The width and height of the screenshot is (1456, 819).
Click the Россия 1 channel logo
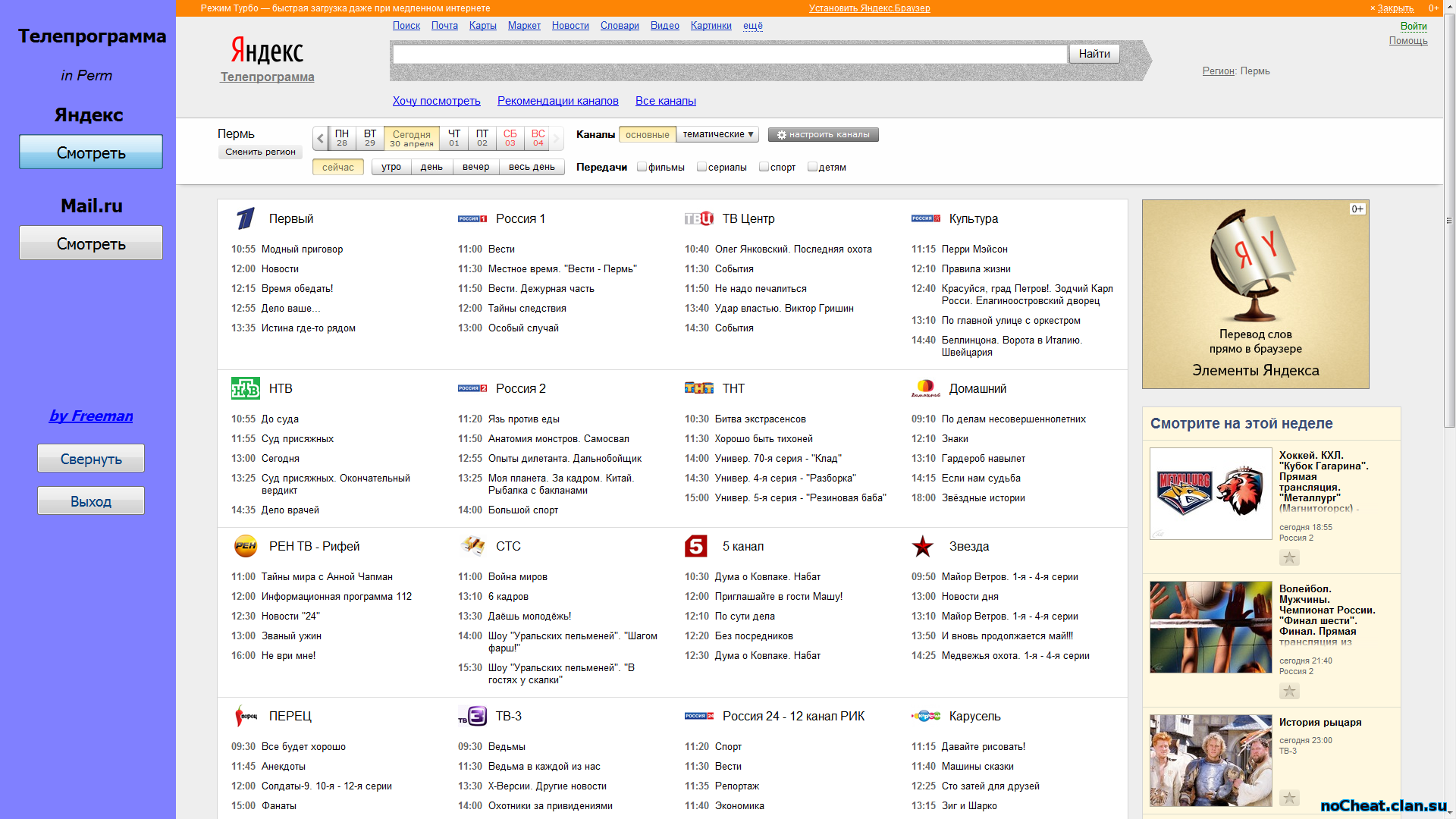tap(472, 218)
